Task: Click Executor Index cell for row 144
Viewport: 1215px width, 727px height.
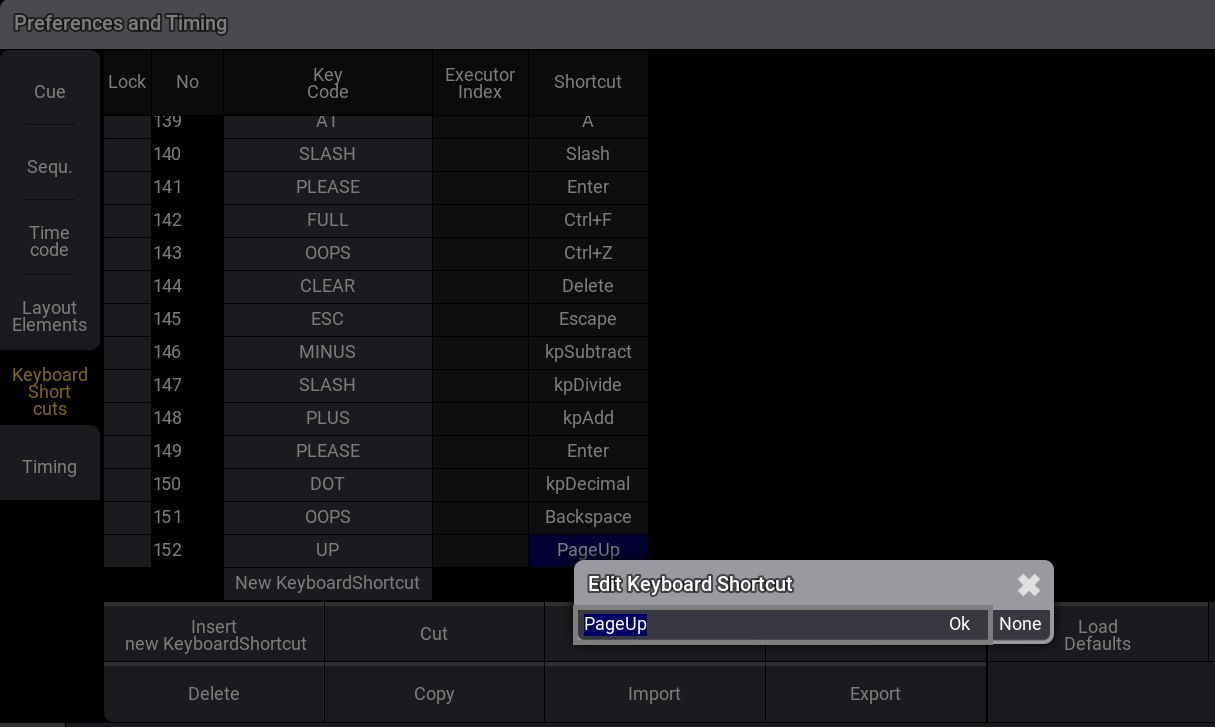Action: 480,286
